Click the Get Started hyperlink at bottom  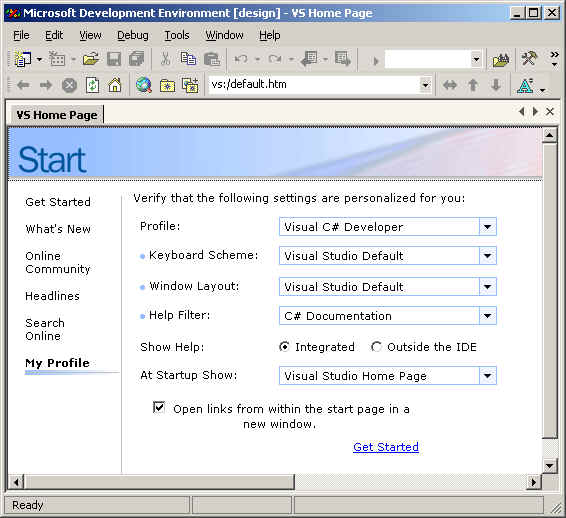pyautogui.click(x=386, y=447)
